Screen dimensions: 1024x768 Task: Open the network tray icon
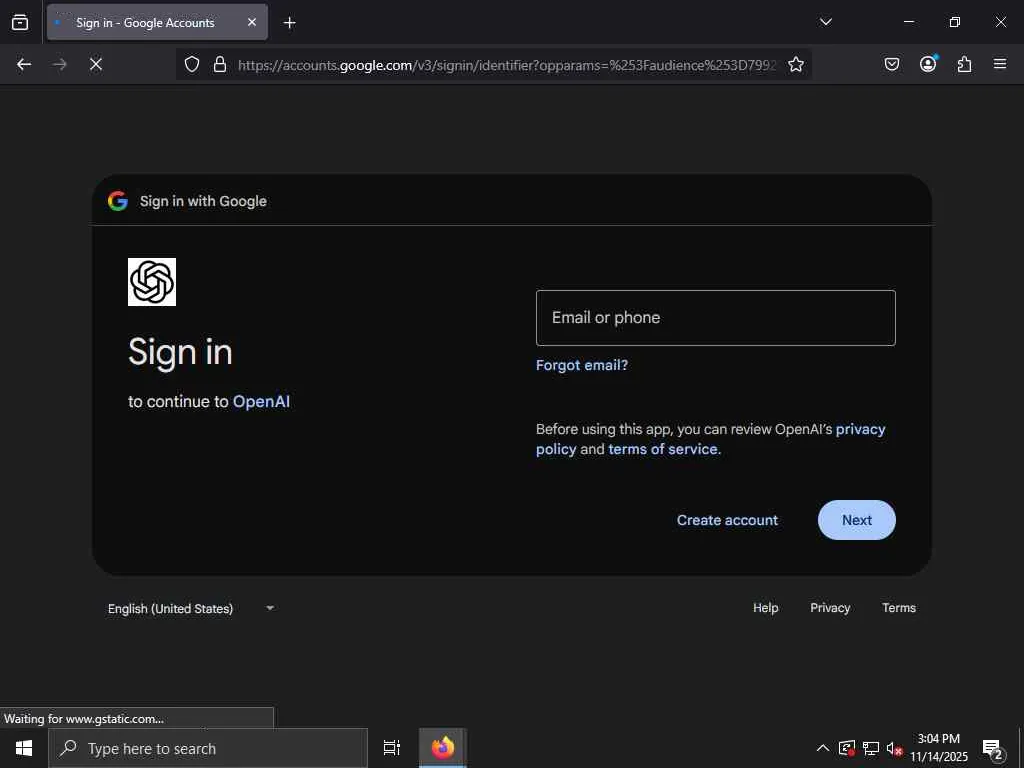[871, 748]
